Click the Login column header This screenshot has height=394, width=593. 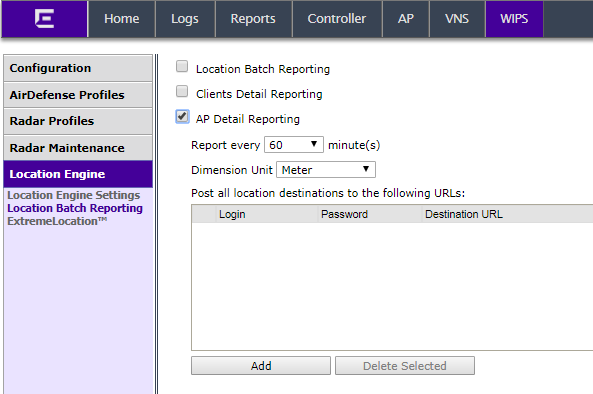(266, 214)
